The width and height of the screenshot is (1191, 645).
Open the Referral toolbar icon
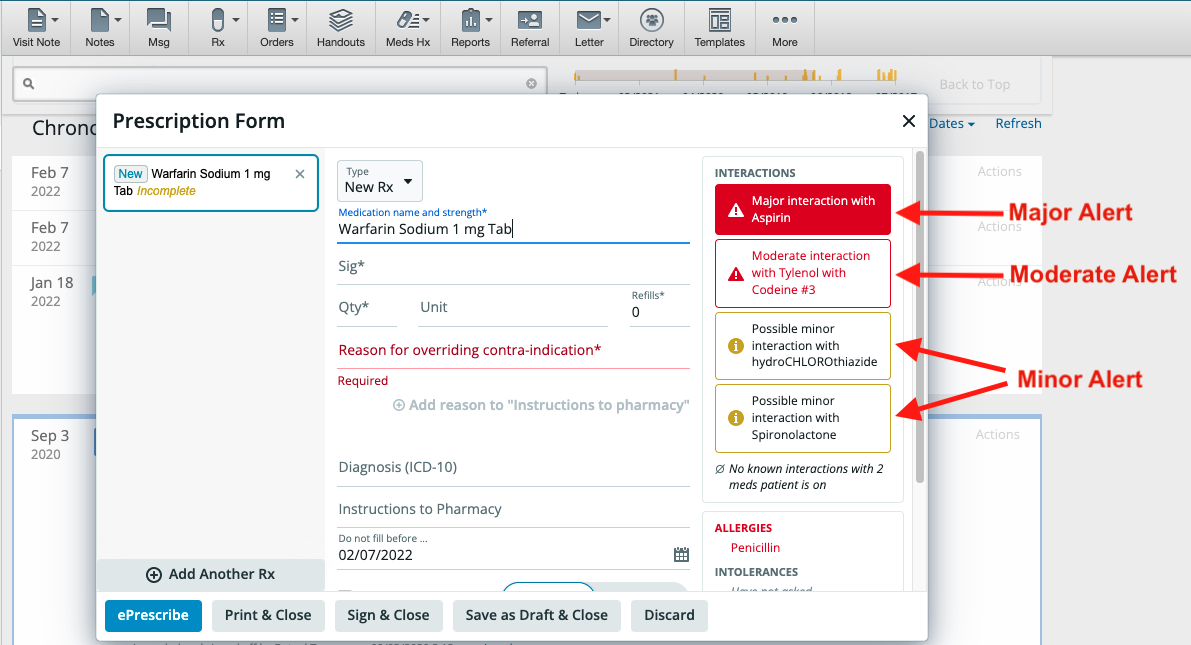[x=529, y=21]
